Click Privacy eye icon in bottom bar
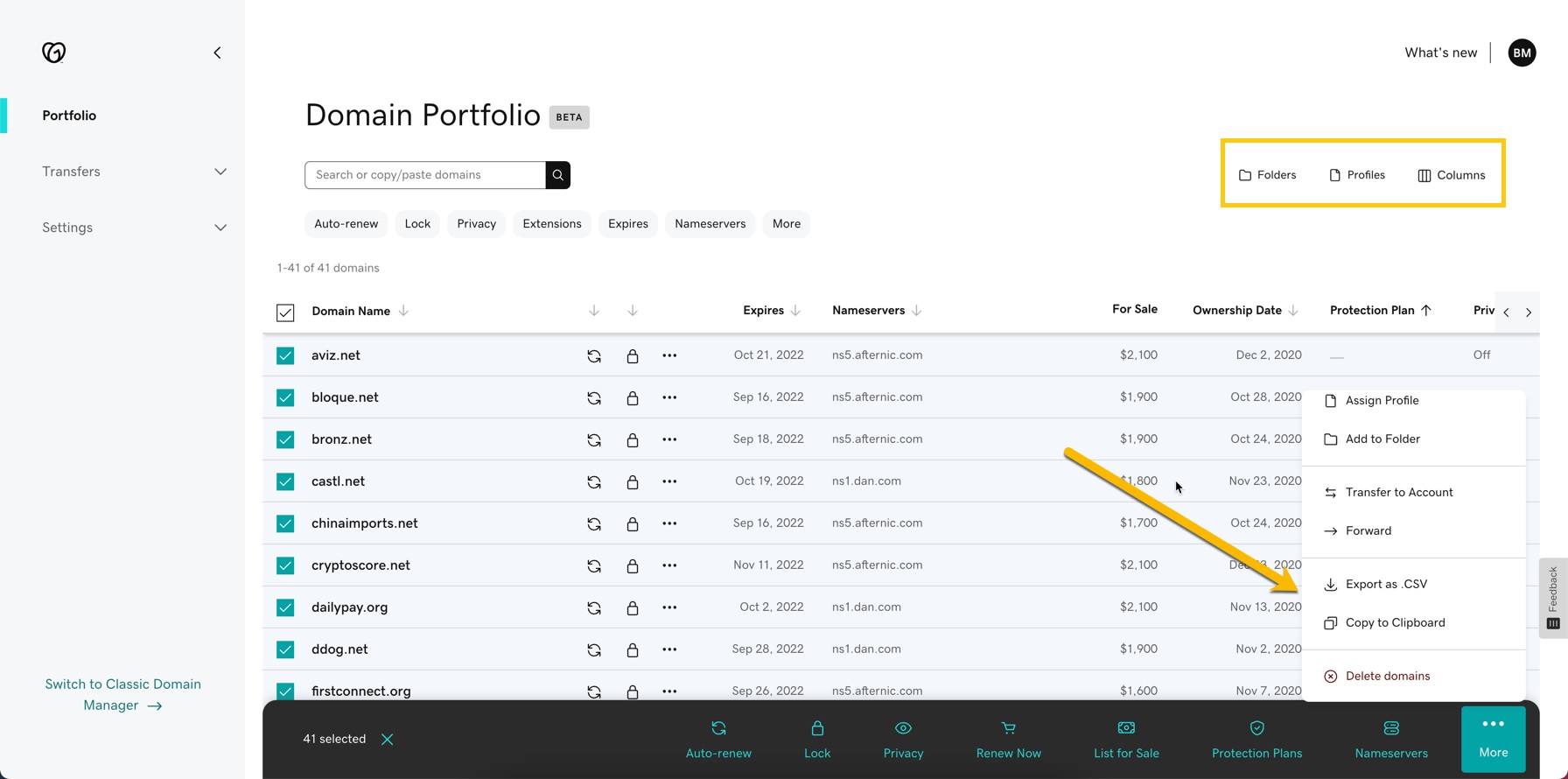 tap(903, 728)
